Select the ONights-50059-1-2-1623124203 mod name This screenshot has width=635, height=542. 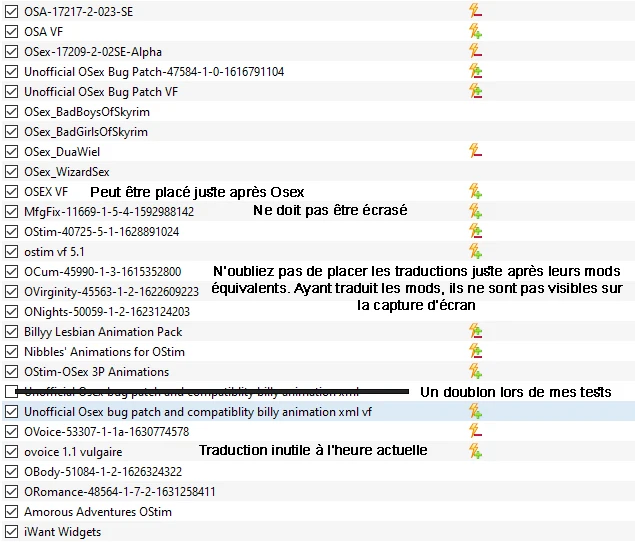coord(107,312)
